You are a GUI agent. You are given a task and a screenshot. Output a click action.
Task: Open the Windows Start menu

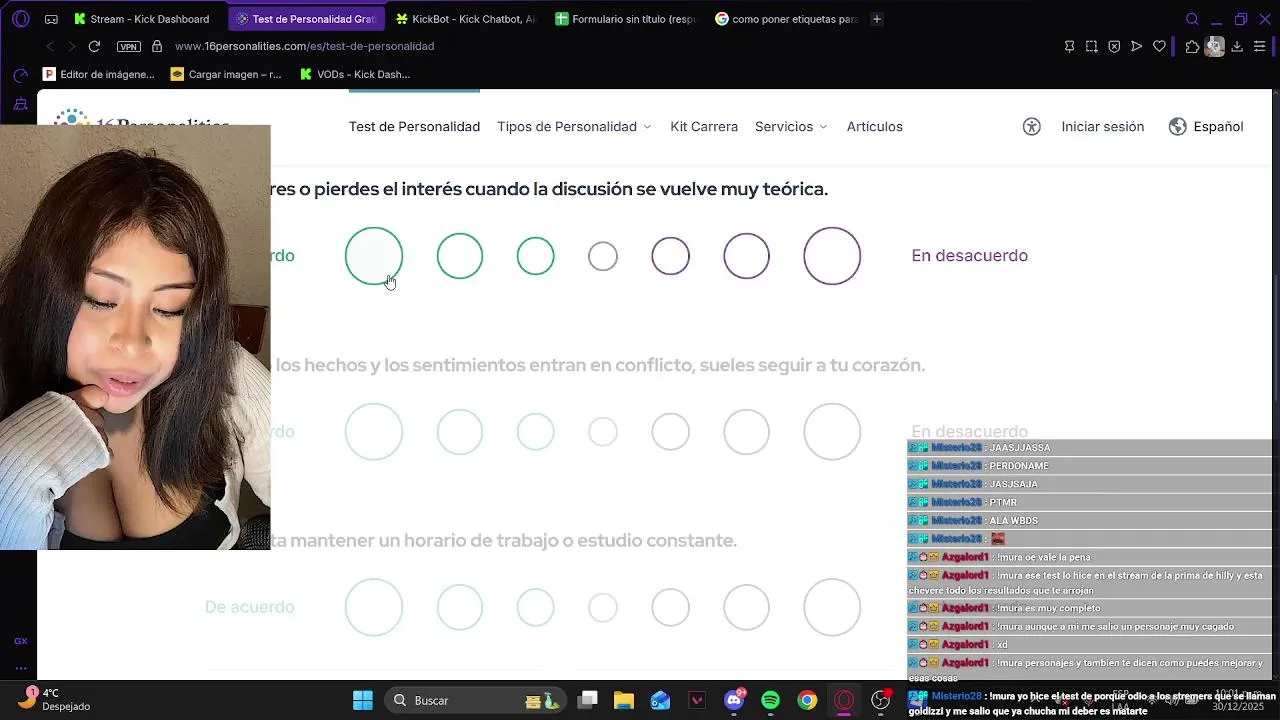(x=363, y=700)
